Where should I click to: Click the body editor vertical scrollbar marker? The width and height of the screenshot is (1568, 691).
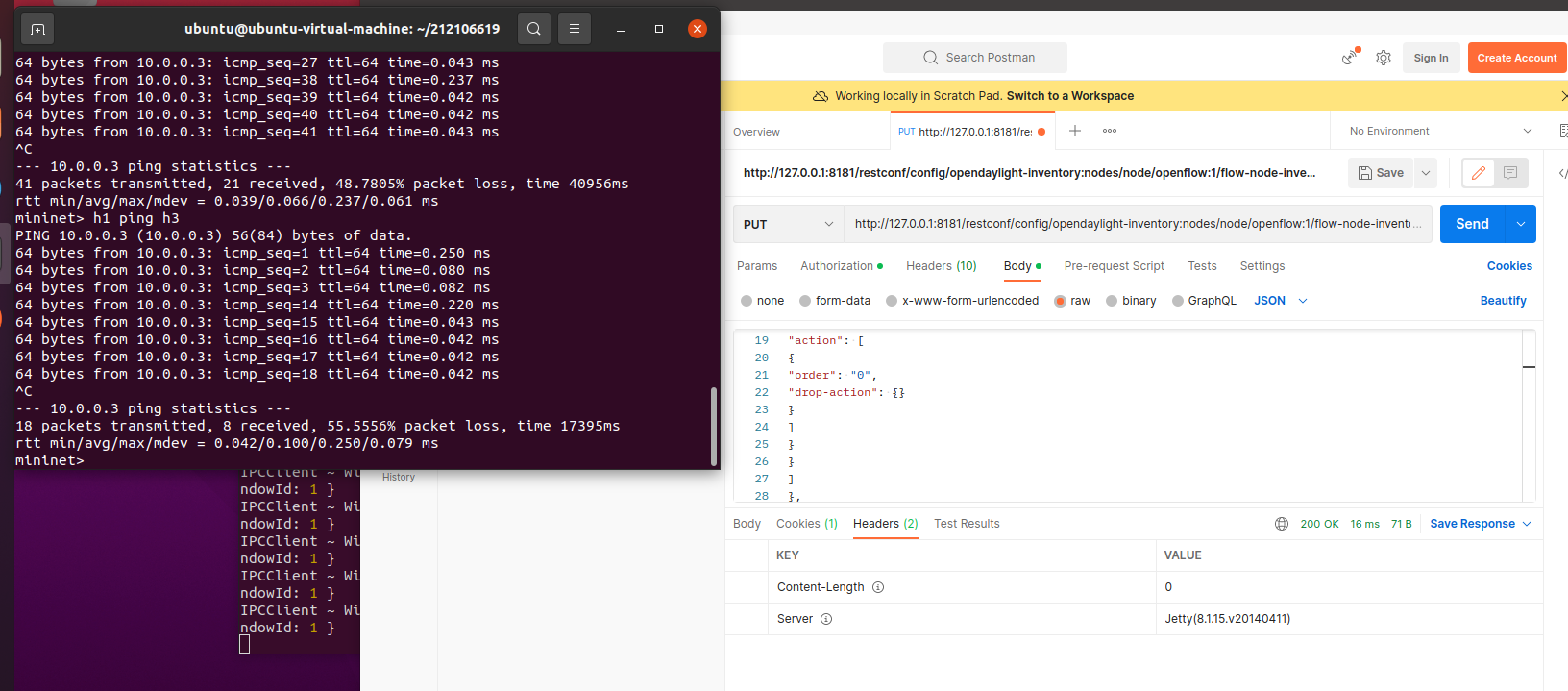coord(1529,367)
